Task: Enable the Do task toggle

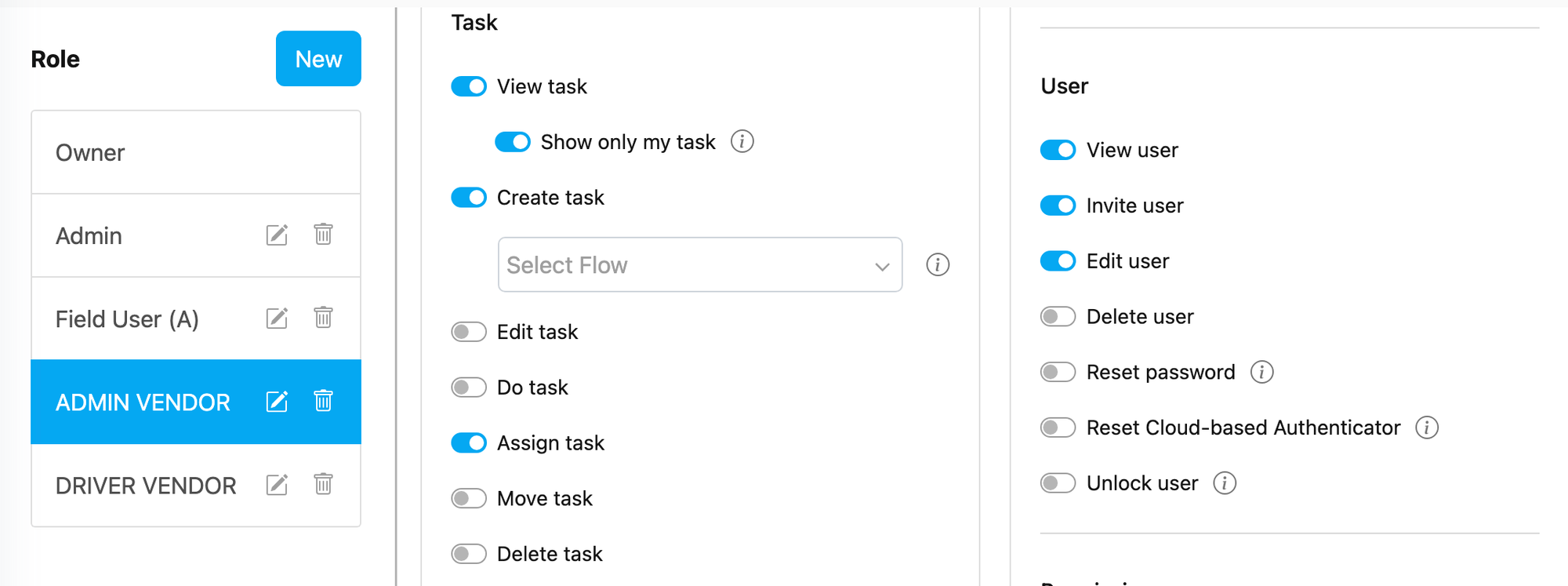Action: (x=469, y=388)
